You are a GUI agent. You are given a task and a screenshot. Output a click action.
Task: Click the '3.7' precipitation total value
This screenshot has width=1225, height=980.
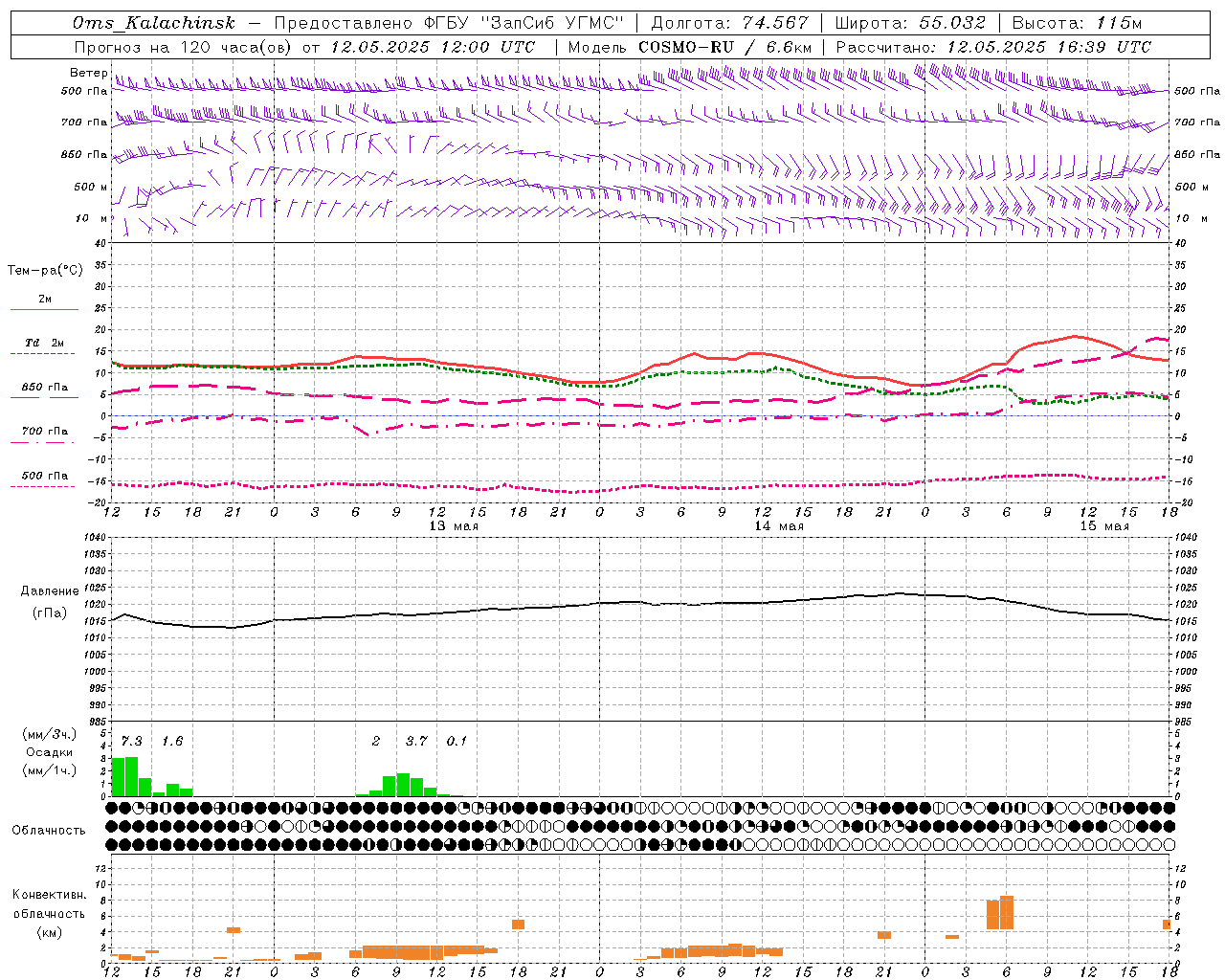click(x=416, y=742)
